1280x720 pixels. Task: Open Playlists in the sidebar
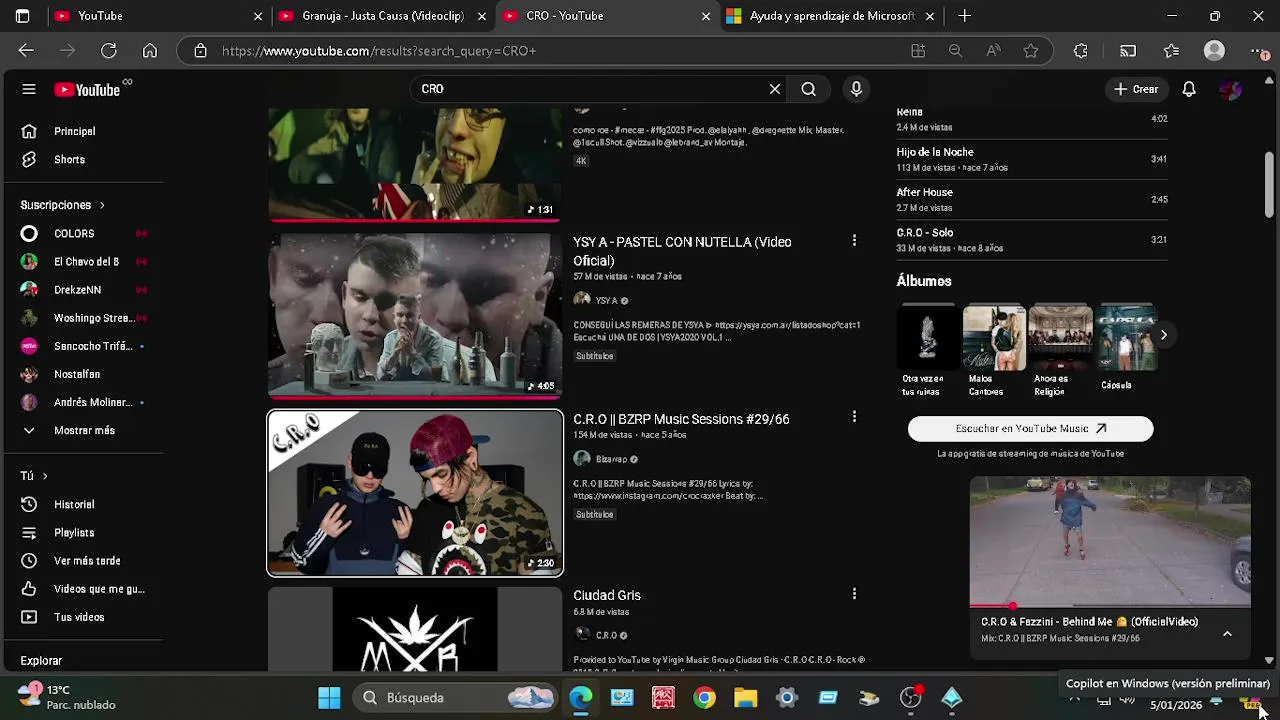click(74, 533)
